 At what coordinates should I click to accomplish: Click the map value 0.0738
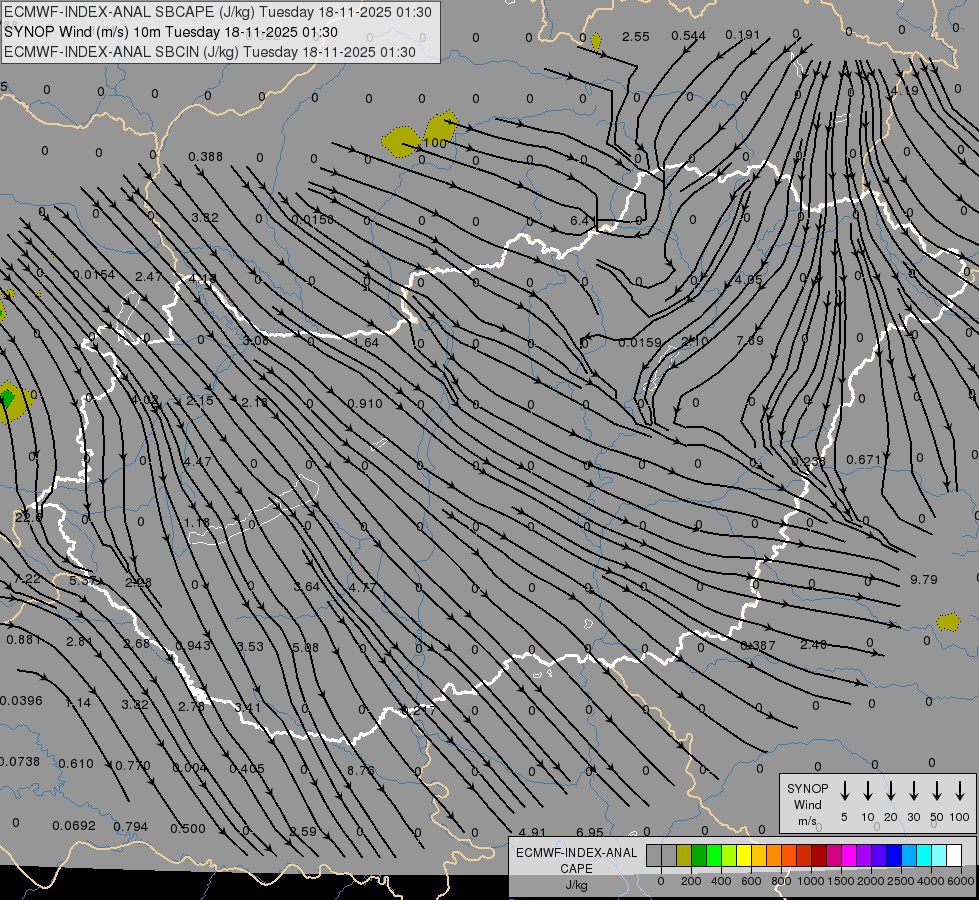tap(19, 762)
